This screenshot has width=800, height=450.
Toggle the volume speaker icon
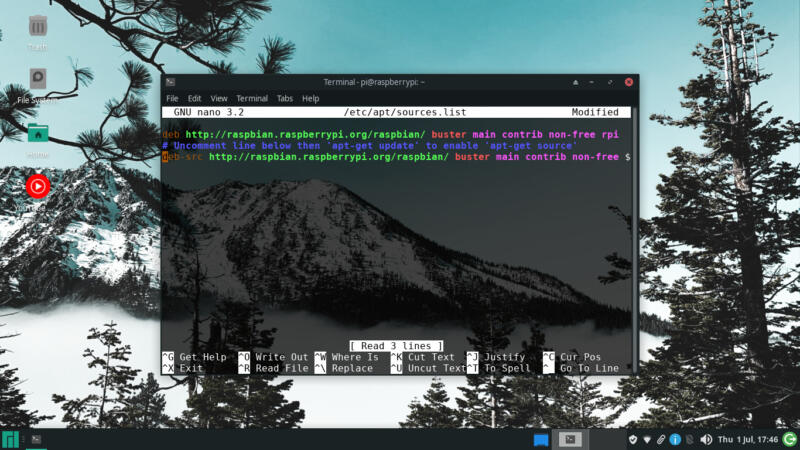[706, 439]
